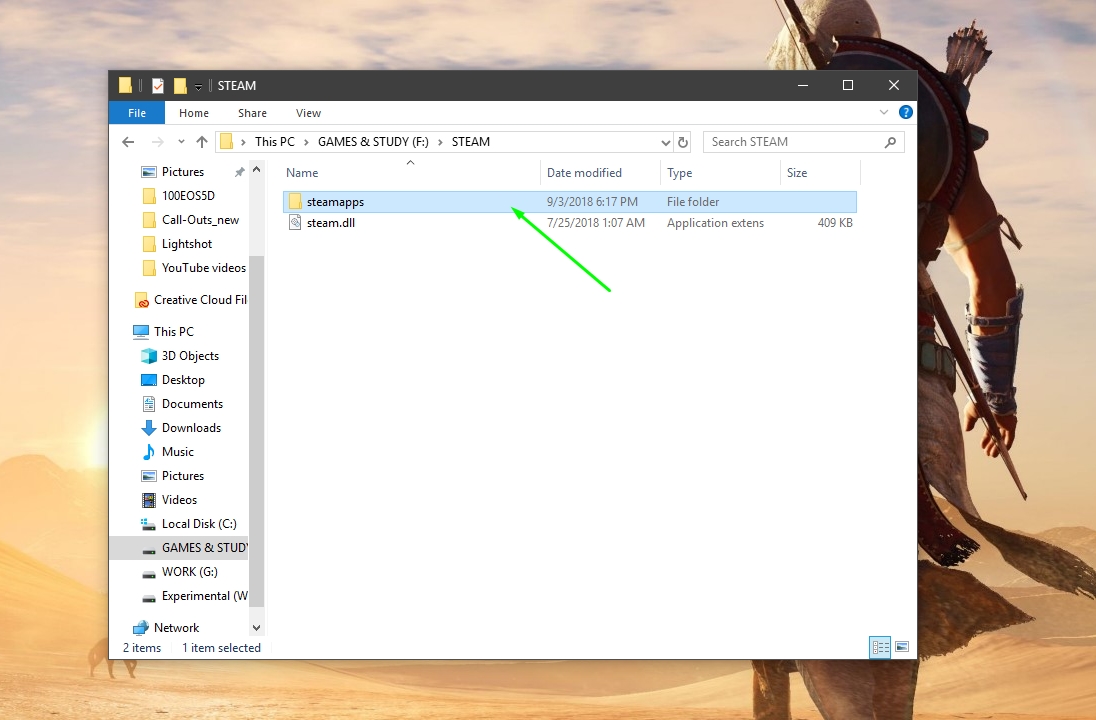The image size is (1096, 720).
Task: Switch to the Home ribbon tab
Action: 194,113
